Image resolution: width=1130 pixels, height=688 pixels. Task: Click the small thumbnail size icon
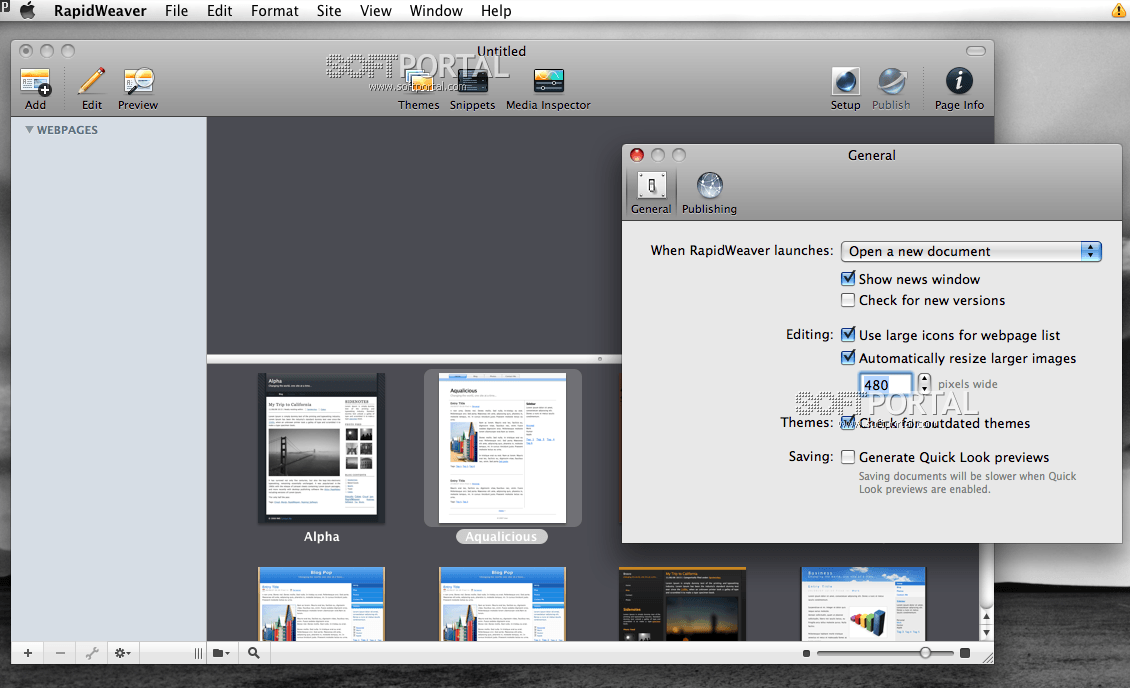pos(806,653)
